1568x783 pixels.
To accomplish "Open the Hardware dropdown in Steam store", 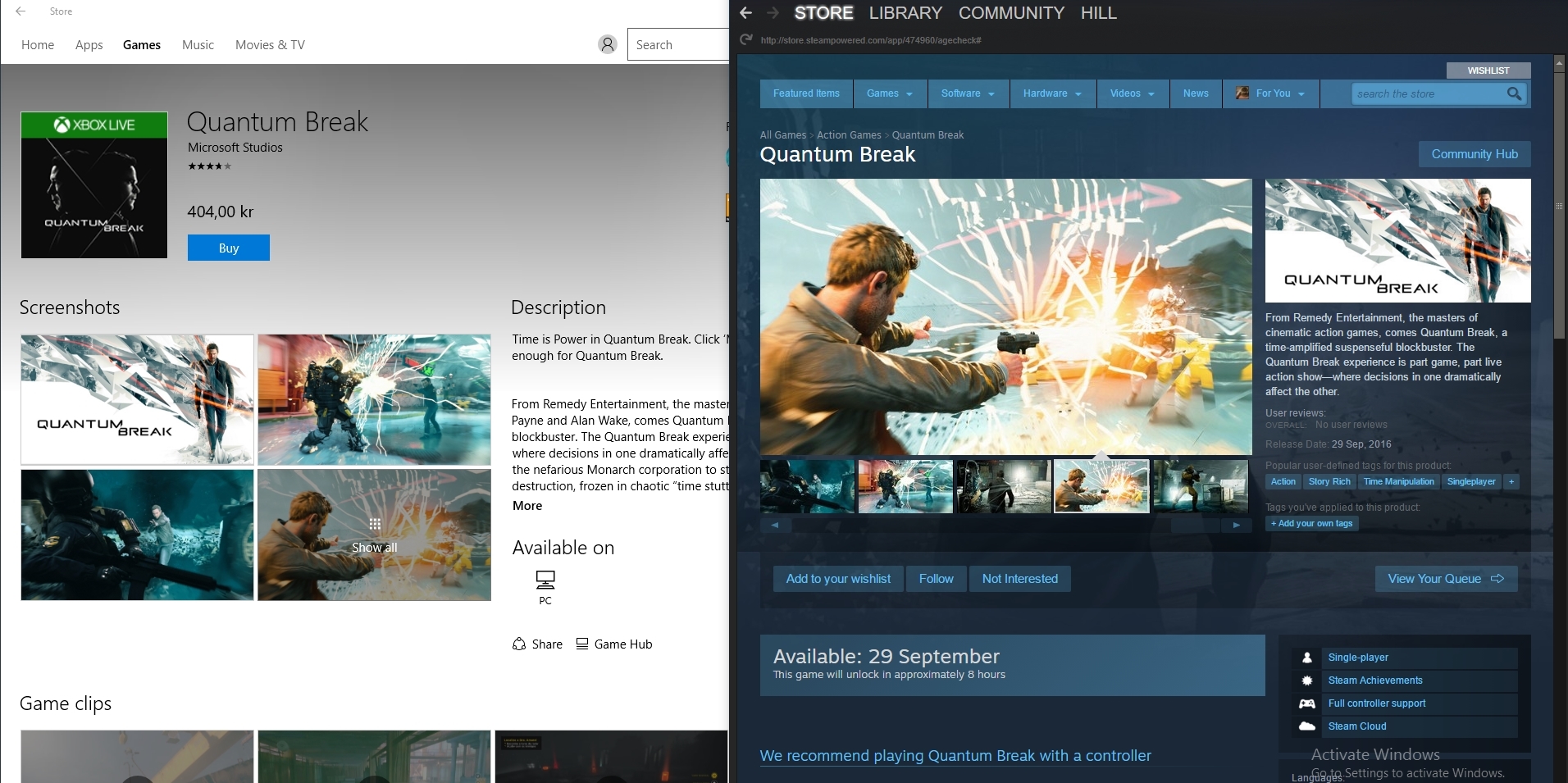I will (1053, 93).
